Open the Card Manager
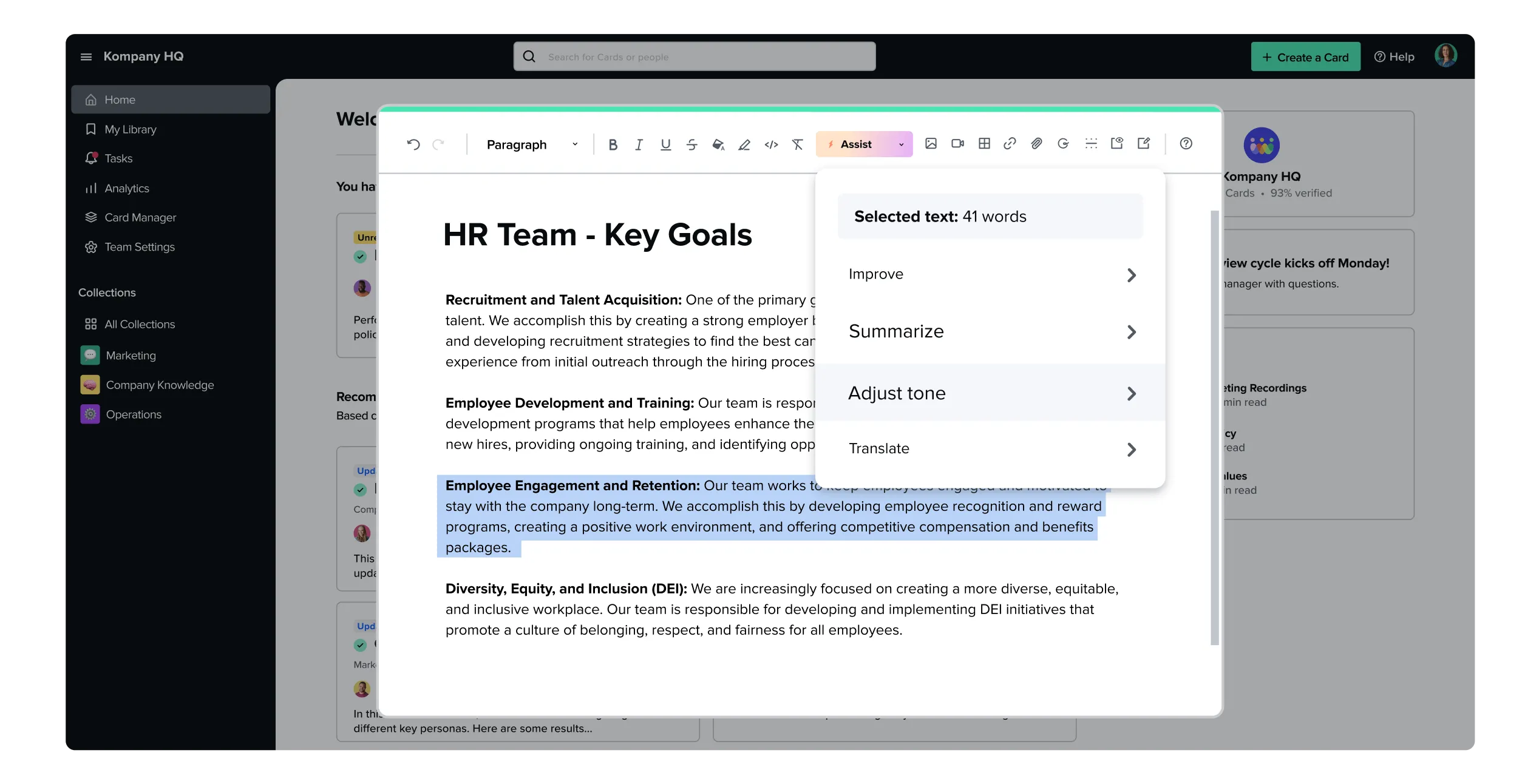1539x784 pixels. [140, 217]
